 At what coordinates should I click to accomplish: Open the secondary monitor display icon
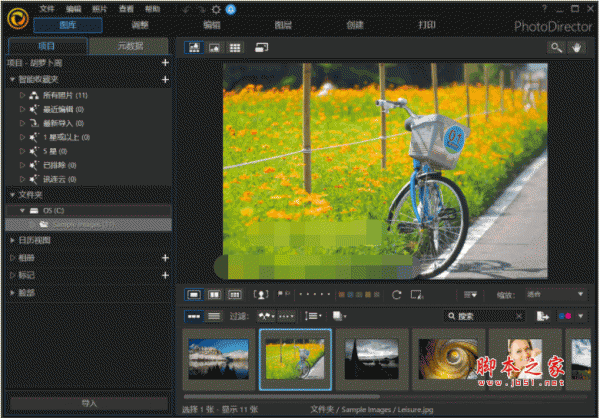[x=262, y=47]
